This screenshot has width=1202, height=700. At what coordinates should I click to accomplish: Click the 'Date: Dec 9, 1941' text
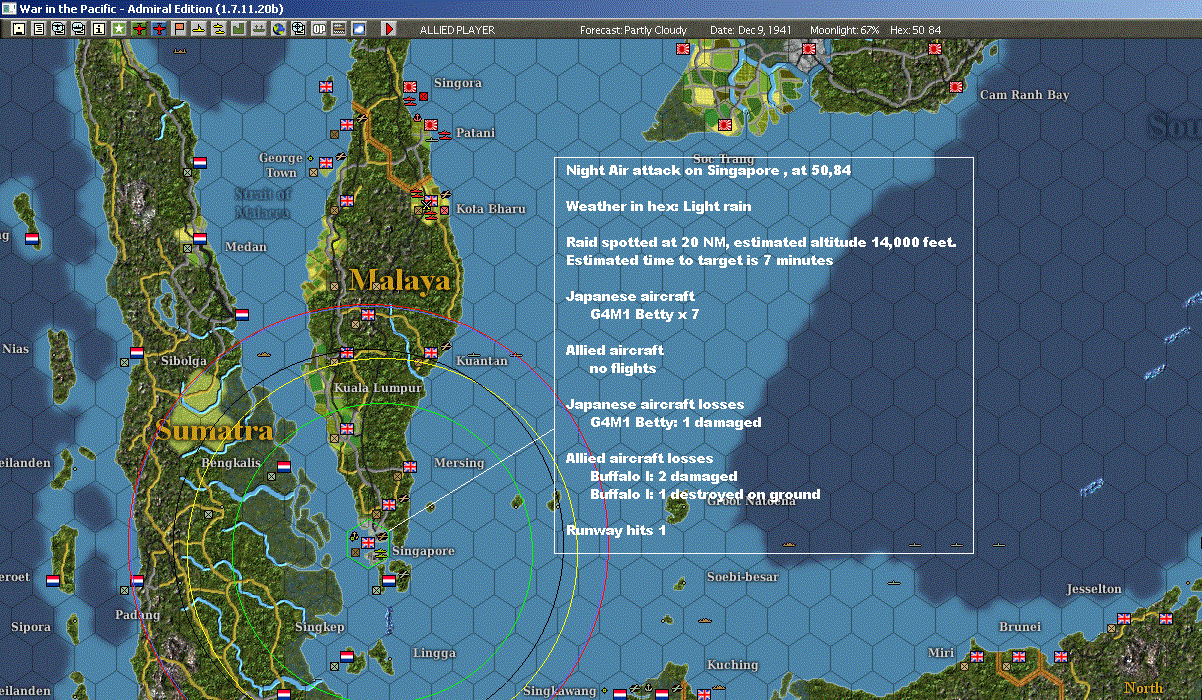coord(750,30)
